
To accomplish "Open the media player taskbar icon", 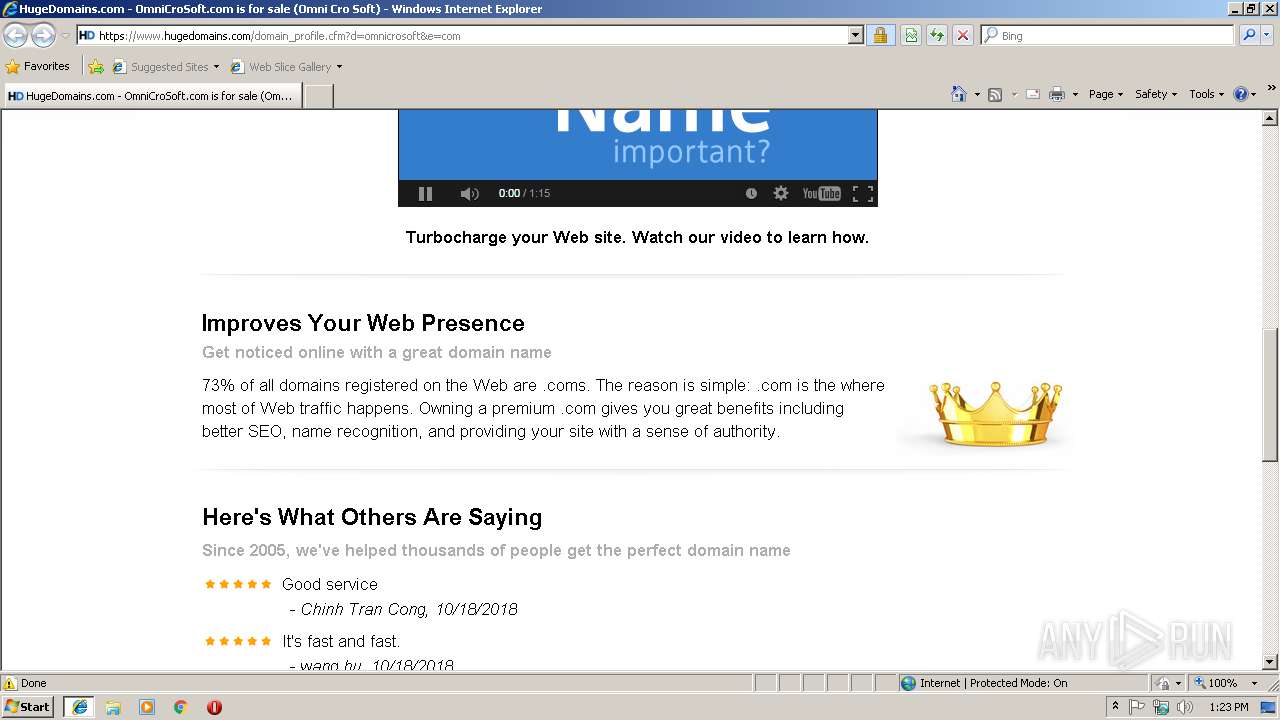I will point(147,706).
